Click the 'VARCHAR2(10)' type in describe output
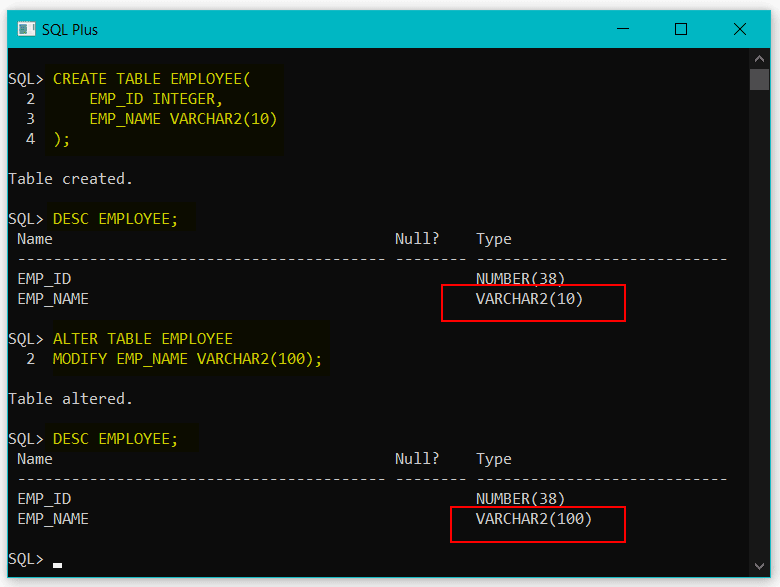Image resolution: width=780 pixels, height=587 pixels. [529, 299]
